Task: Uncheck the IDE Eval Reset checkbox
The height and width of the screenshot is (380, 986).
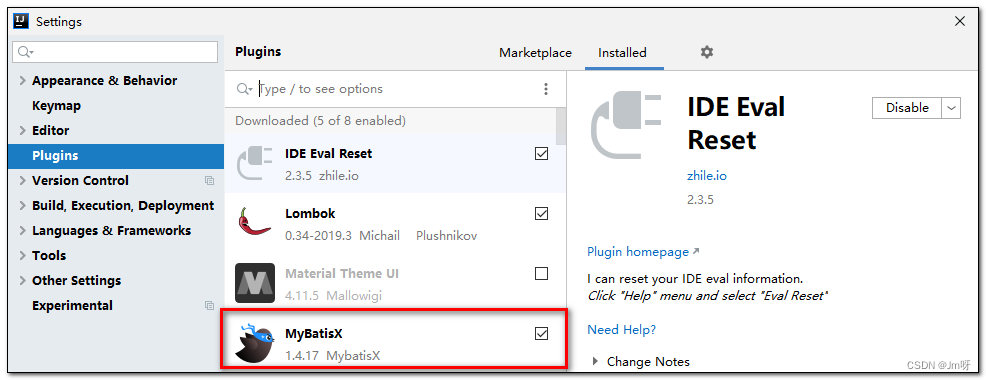Action: click(541, 154)
